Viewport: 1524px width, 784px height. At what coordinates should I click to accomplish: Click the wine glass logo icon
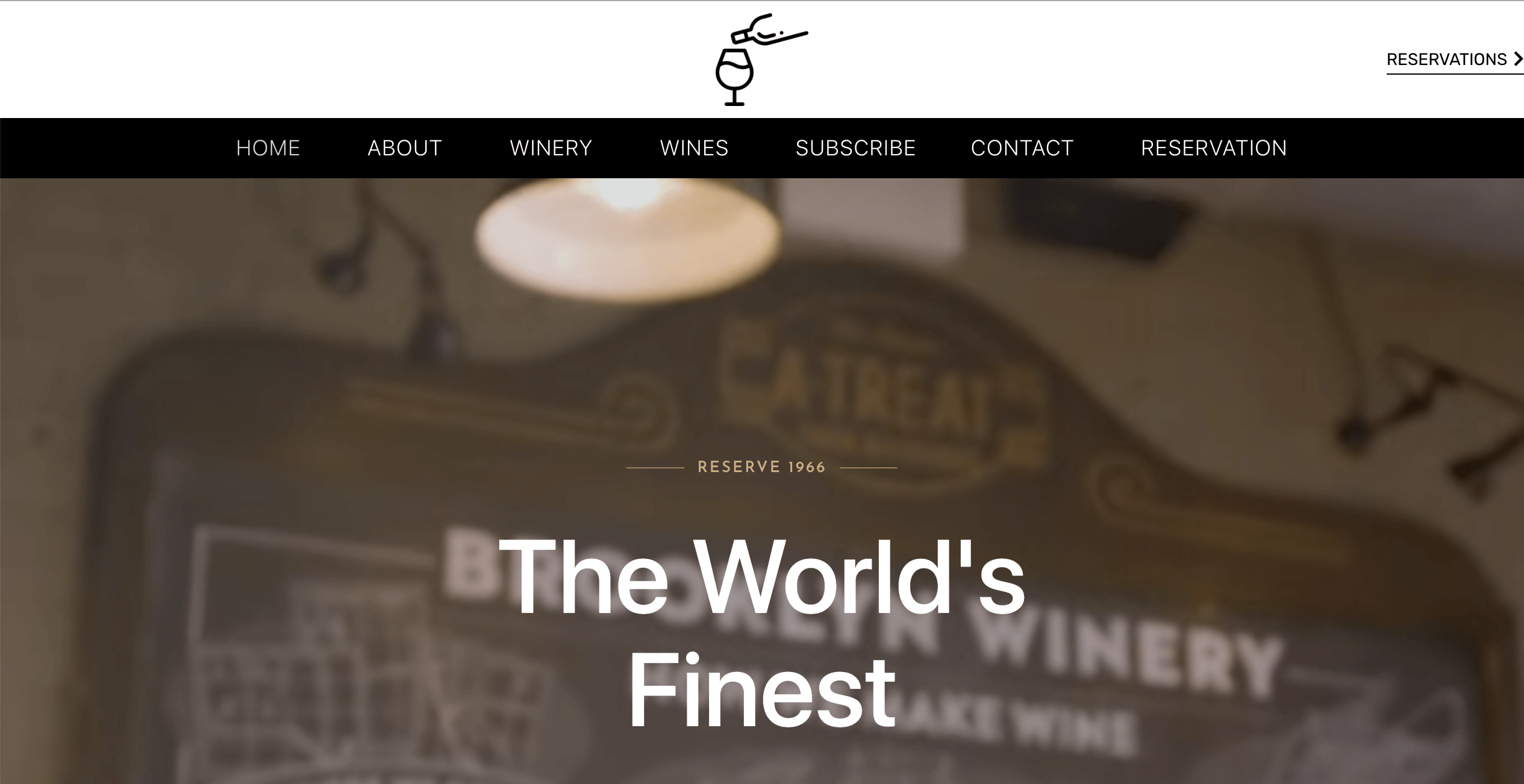coord(734,77)
